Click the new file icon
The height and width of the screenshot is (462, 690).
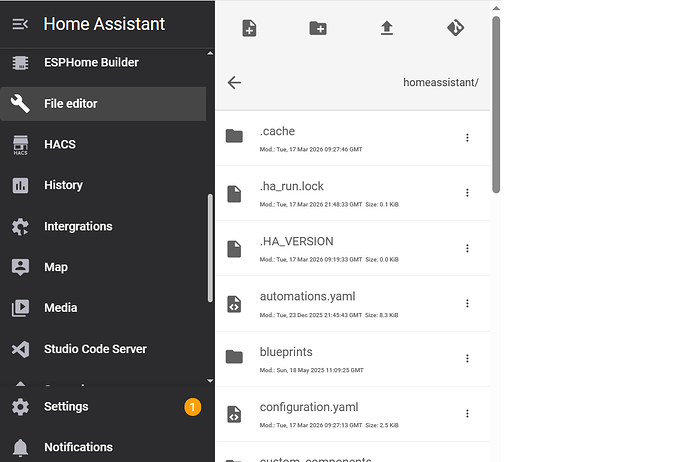point(249,28)
